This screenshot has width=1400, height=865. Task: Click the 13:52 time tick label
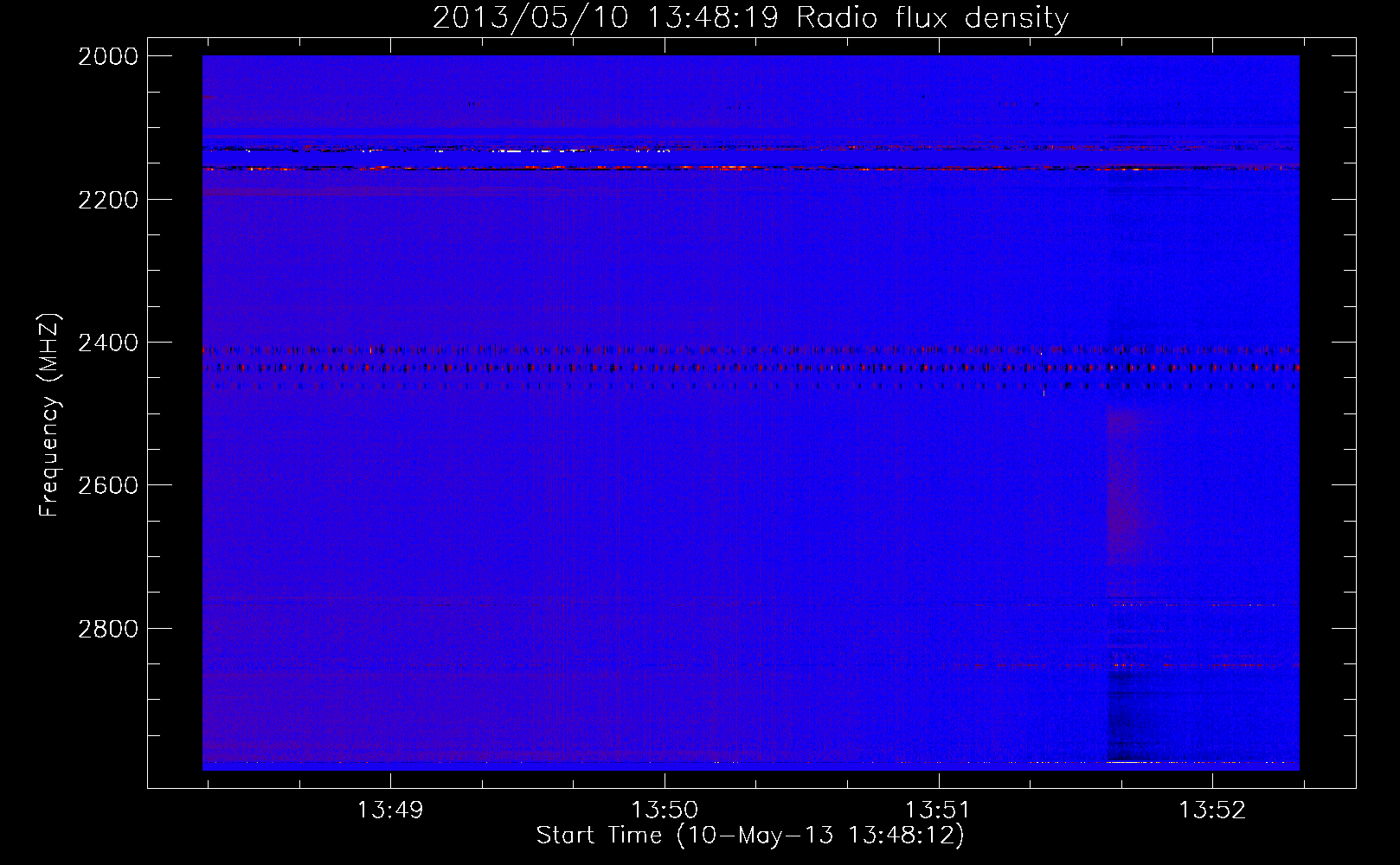point(1212,811)
